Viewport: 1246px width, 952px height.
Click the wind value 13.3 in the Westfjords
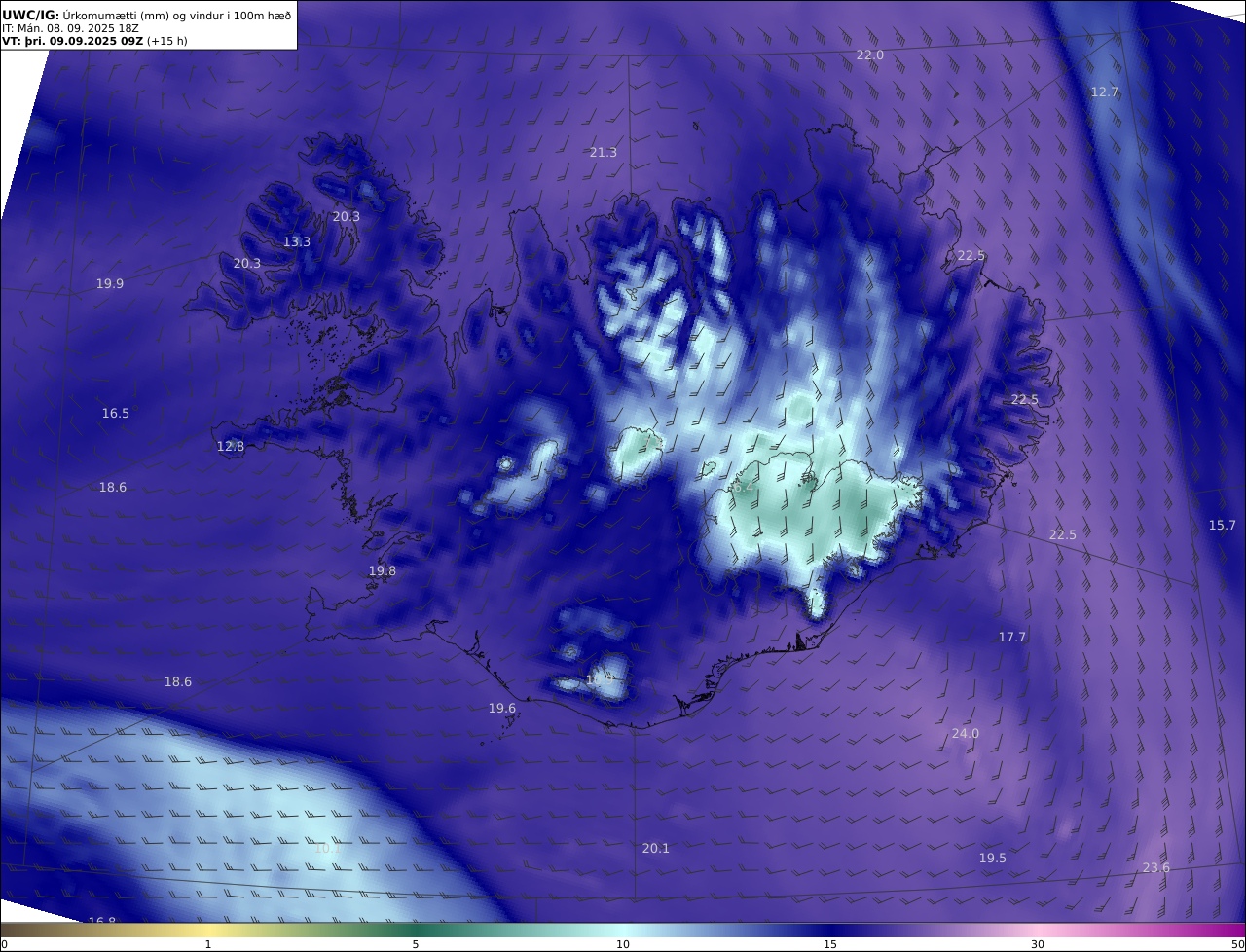coord(297,242)
